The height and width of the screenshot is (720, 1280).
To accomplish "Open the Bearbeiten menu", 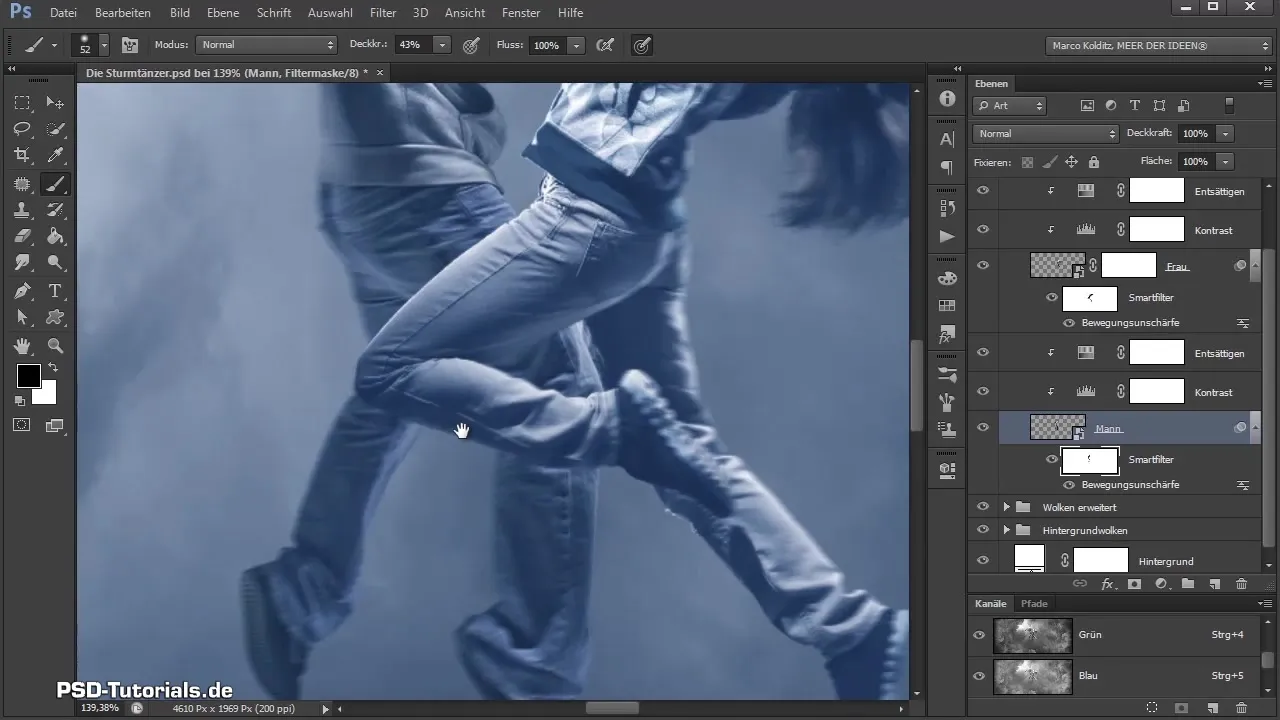I will 122,13.
